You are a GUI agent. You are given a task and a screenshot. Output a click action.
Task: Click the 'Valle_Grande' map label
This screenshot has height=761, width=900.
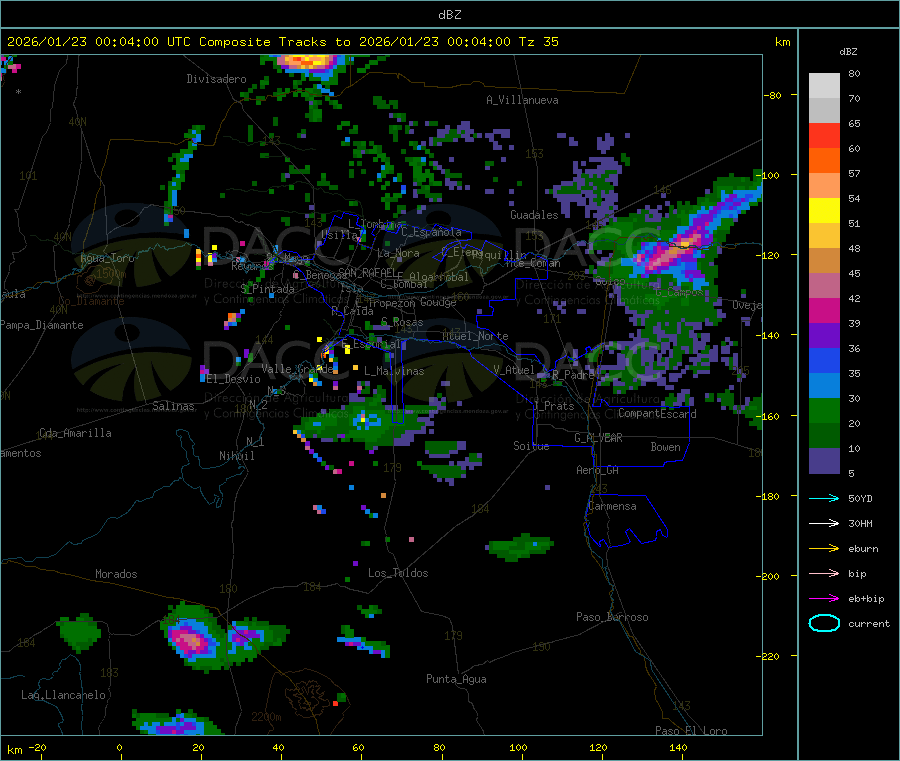point(298,368)
